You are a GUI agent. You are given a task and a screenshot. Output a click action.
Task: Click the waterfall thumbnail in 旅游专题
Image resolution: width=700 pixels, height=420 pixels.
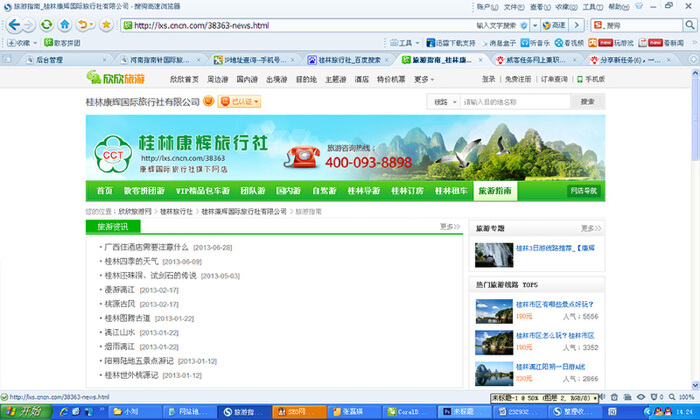coord(494,255)
